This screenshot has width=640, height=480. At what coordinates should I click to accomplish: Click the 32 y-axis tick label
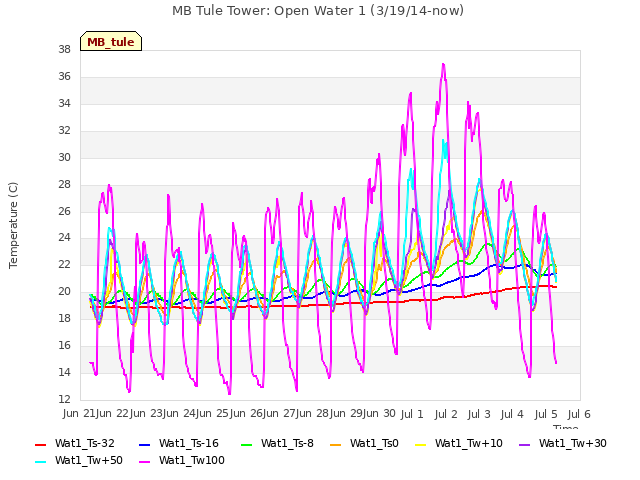[64, 130]
